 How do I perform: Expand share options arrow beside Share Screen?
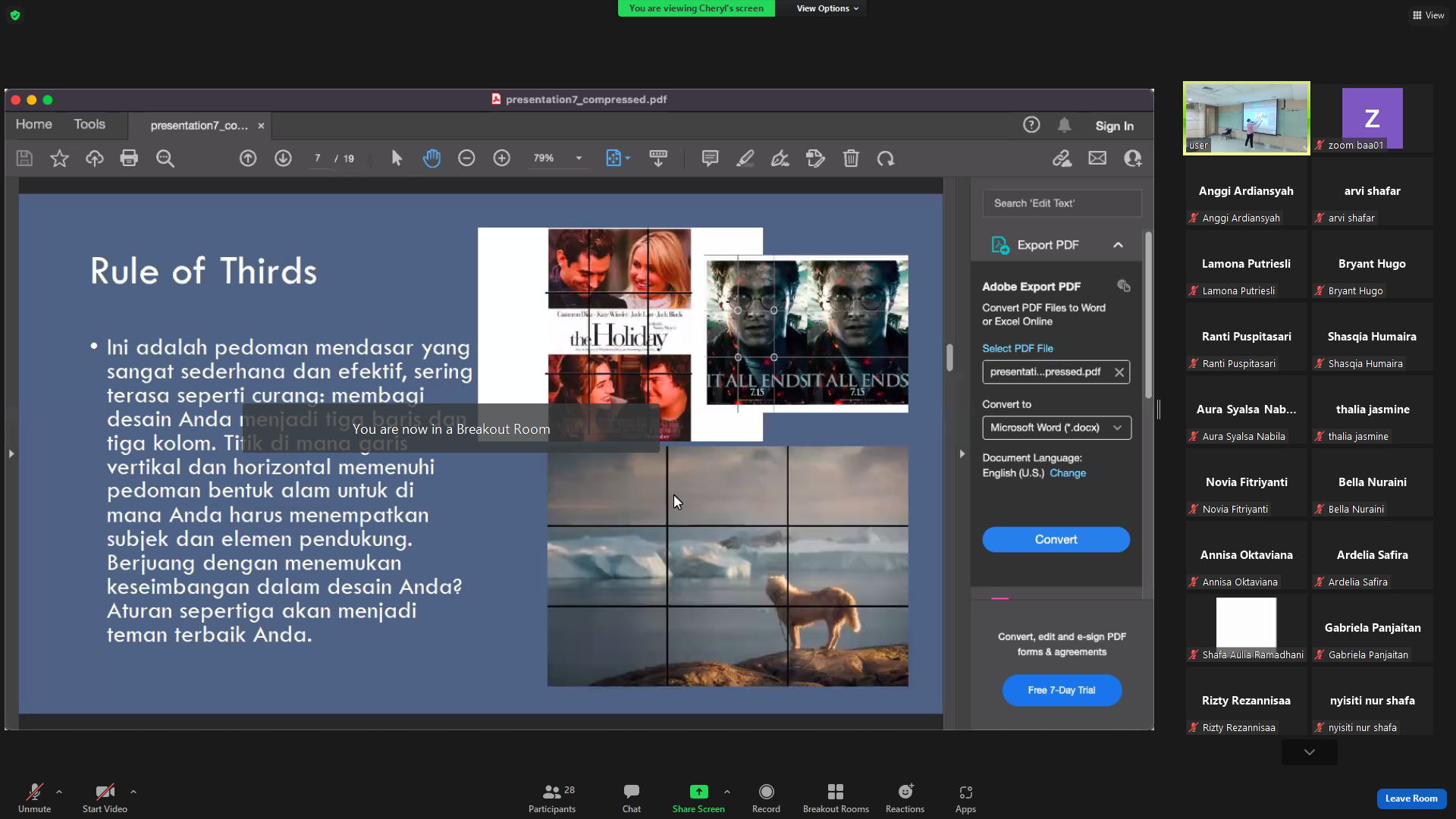(x=727, y=792)
